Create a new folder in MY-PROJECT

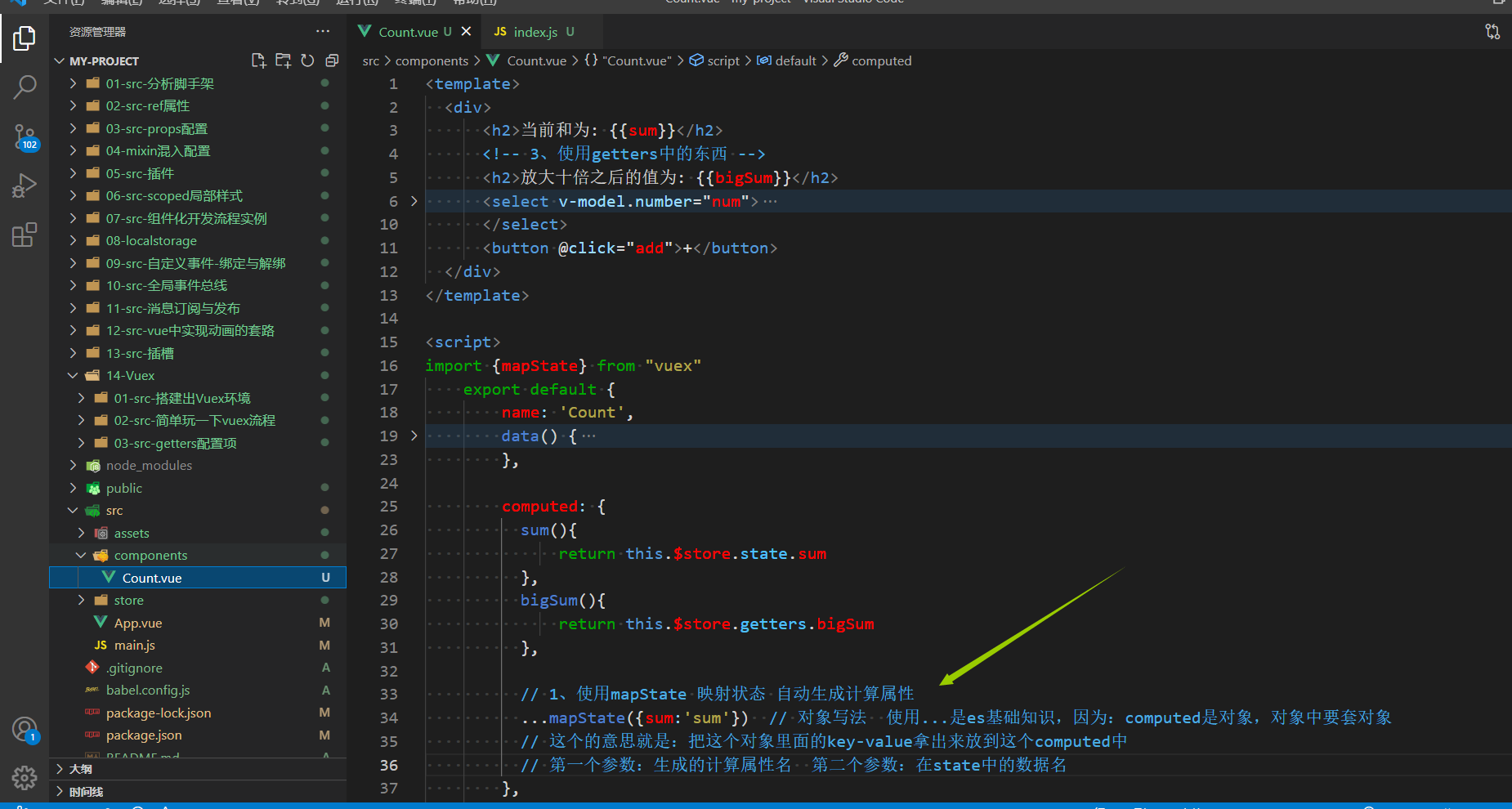click(284, 60)
